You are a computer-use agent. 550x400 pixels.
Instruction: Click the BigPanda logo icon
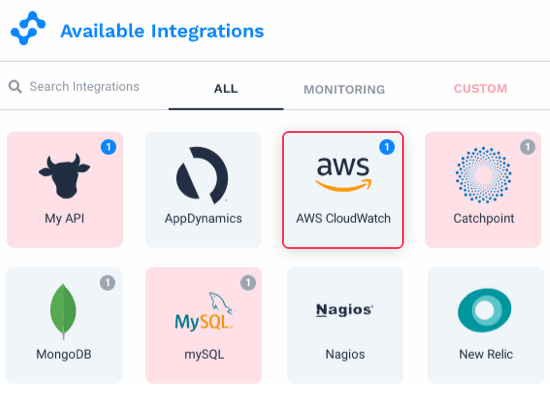tap(28, 28)
